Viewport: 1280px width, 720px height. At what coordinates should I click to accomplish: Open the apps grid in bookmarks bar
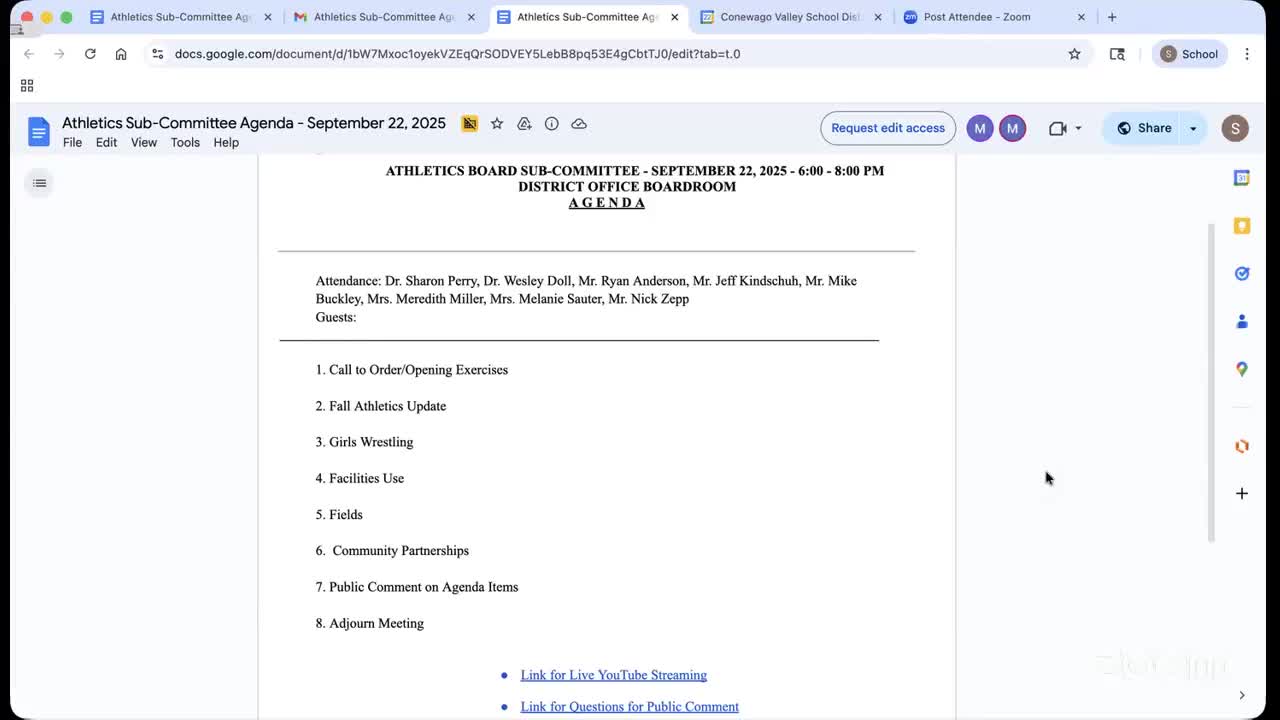27,86
